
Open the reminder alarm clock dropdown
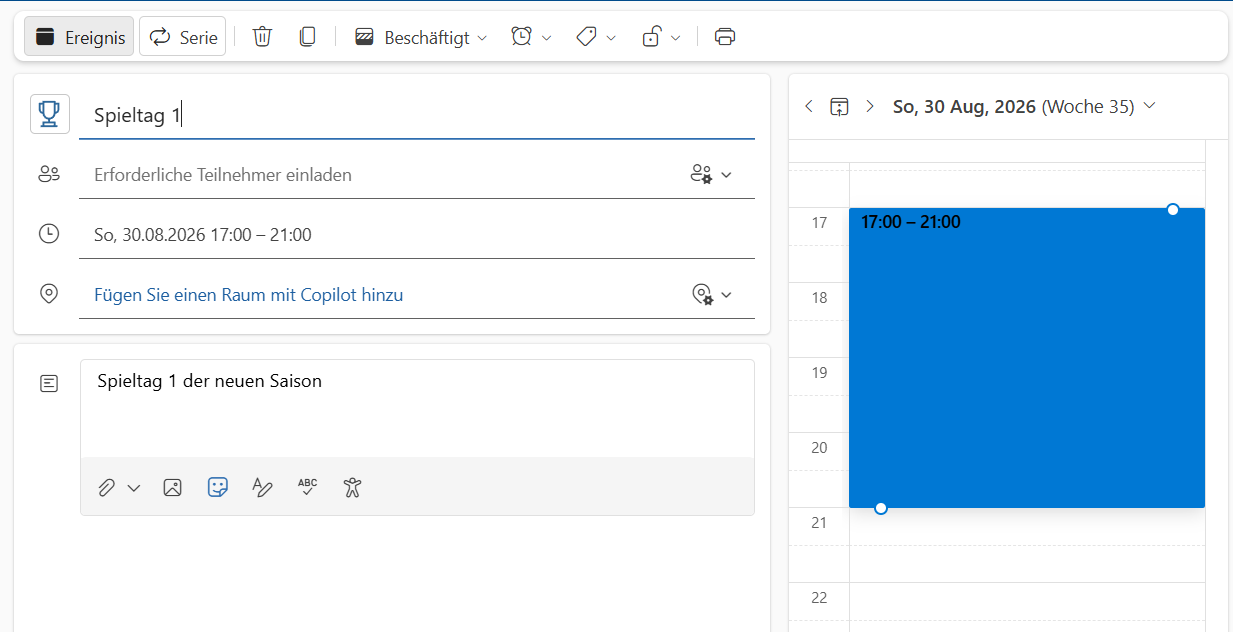click(x=531, y=37)
